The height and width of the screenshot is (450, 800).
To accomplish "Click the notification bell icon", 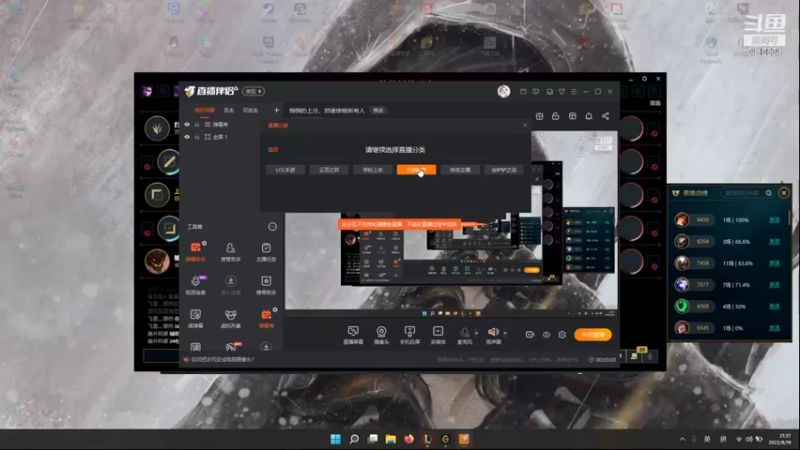I will (x=589, y=116).
